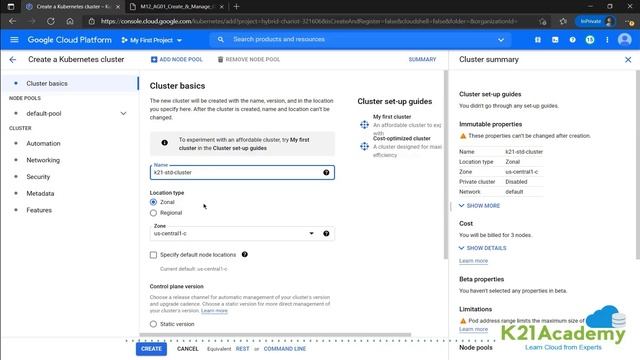Go back using the arrow beside Create a Kubernetes cluster
Screen dimensions: 640x360
(x=13, y=60)
